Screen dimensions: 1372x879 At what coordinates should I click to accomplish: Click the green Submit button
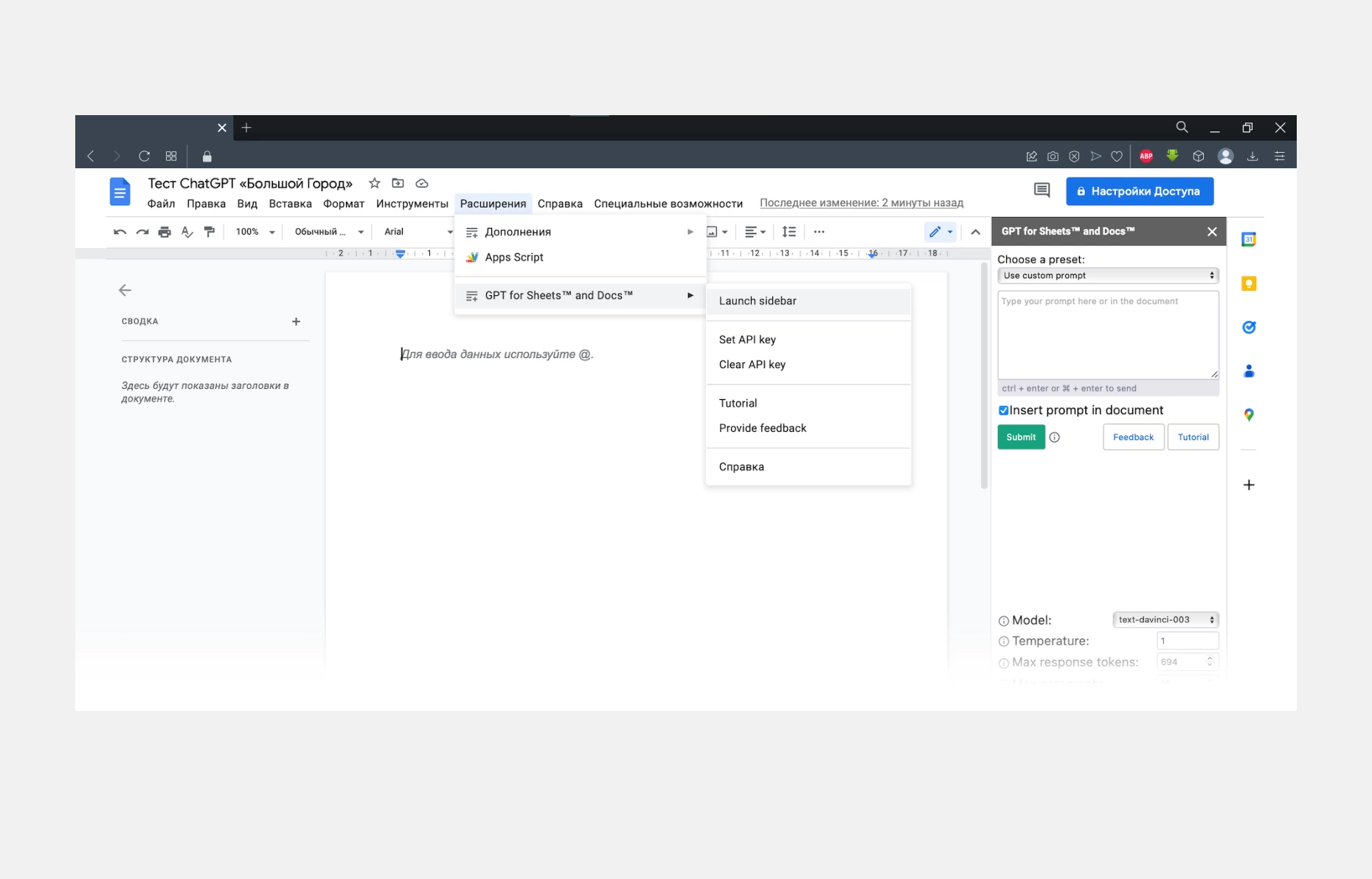(x=1021, y=437)
